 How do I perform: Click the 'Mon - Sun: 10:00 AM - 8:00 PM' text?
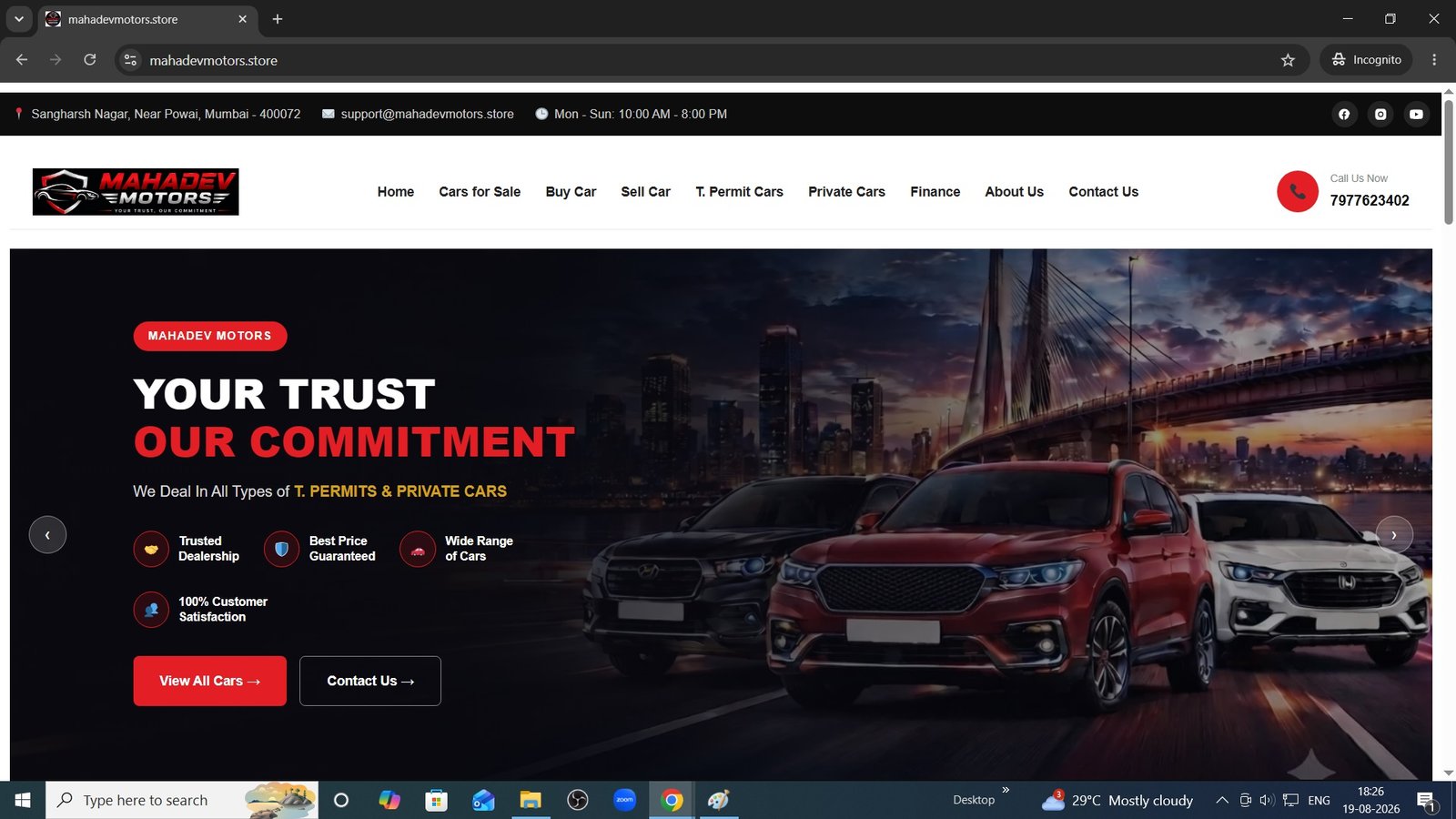click(641, 114)
